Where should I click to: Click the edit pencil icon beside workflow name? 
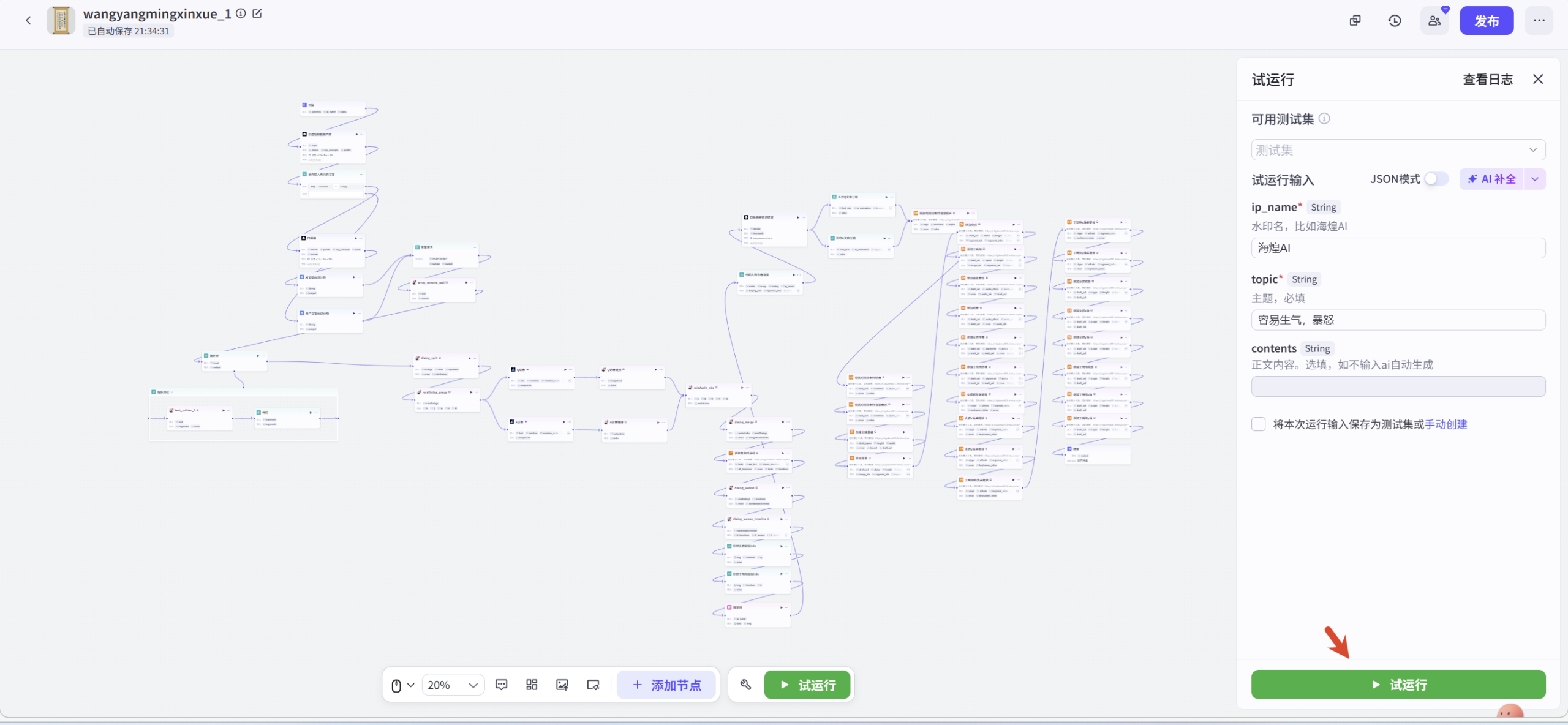point(257,13)
